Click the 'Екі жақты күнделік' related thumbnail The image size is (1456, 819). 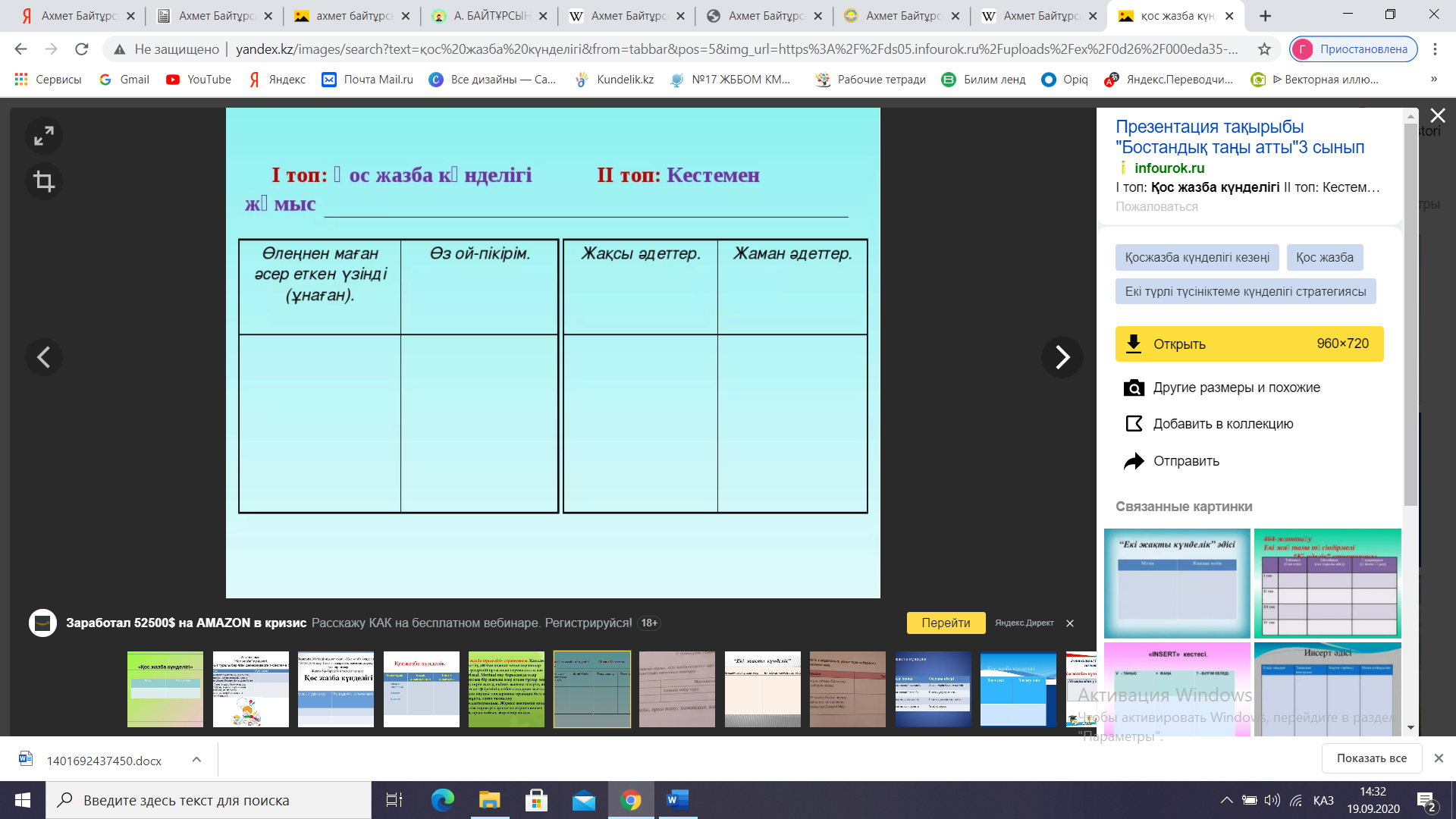[x=1176, y=583]
